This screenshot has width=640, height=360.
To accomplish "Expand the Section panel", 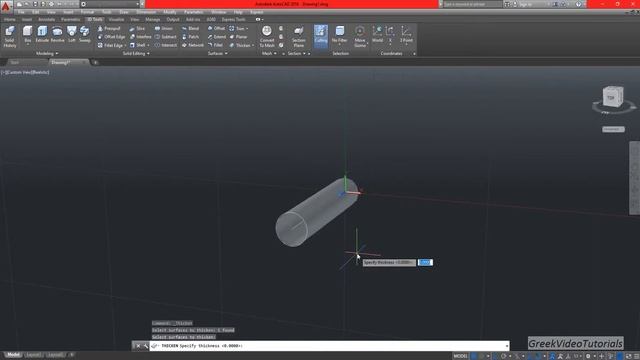I will (297, 53).
